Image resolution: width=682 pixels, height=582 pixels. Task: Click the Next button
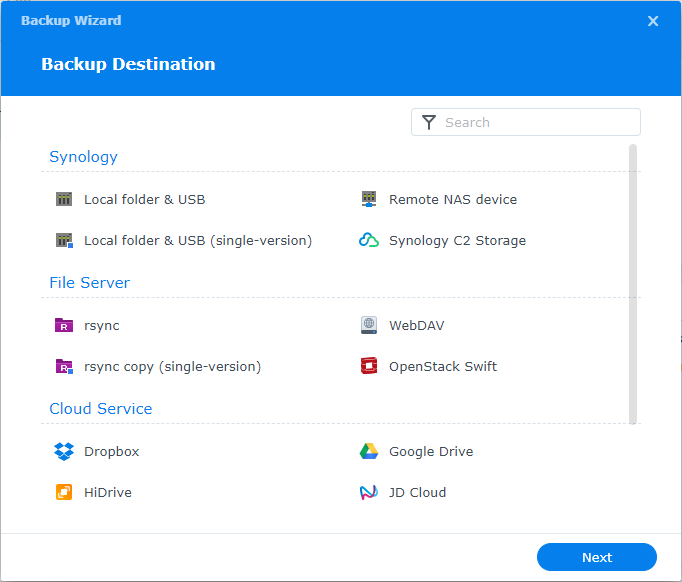tap(596, 557)
